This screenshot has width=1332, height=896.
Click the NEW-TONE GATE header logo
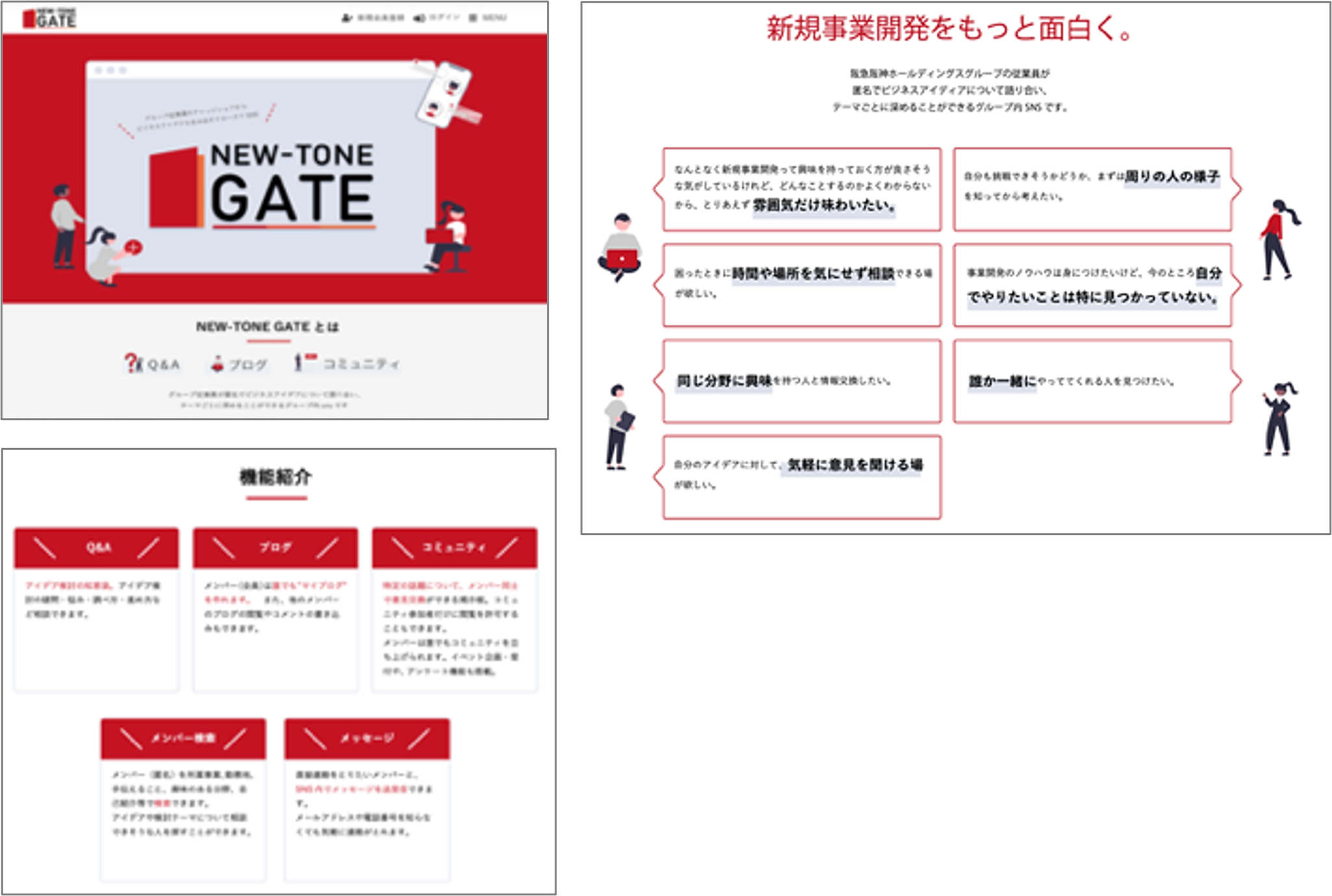tap(50, 19)
